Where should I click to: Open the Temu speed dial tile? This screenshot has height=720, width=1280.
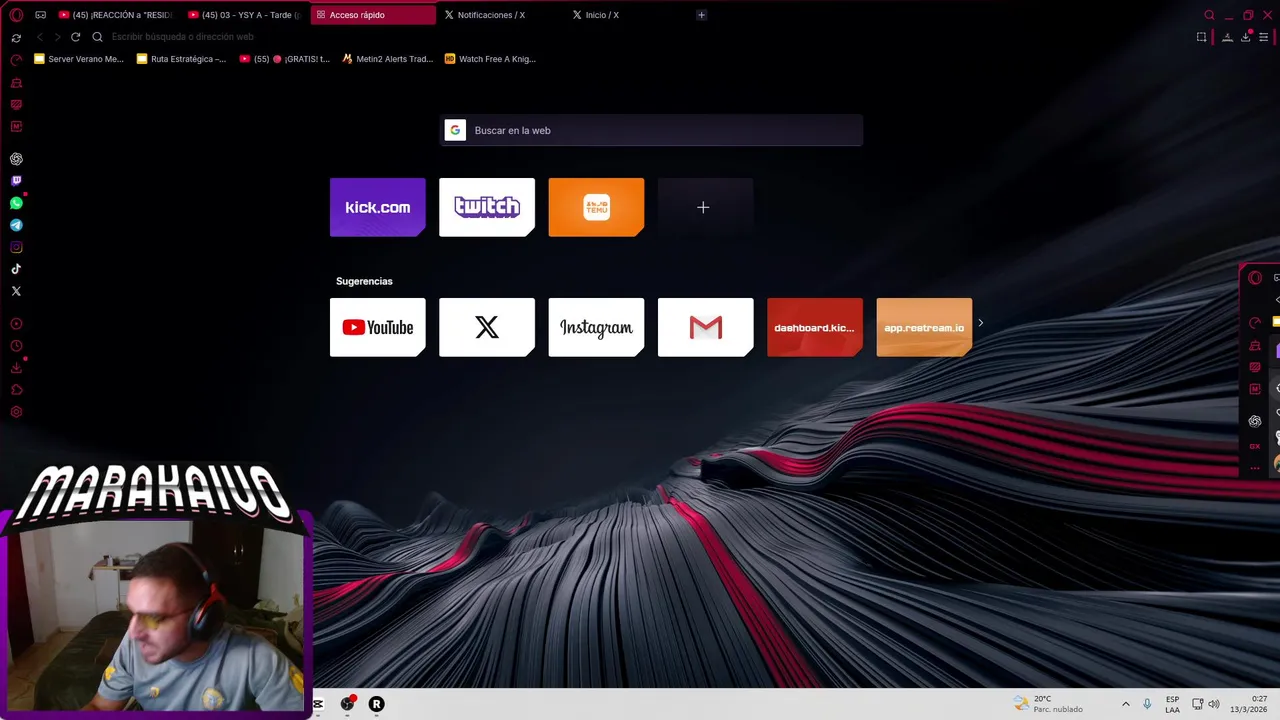(x=596, y=207)
